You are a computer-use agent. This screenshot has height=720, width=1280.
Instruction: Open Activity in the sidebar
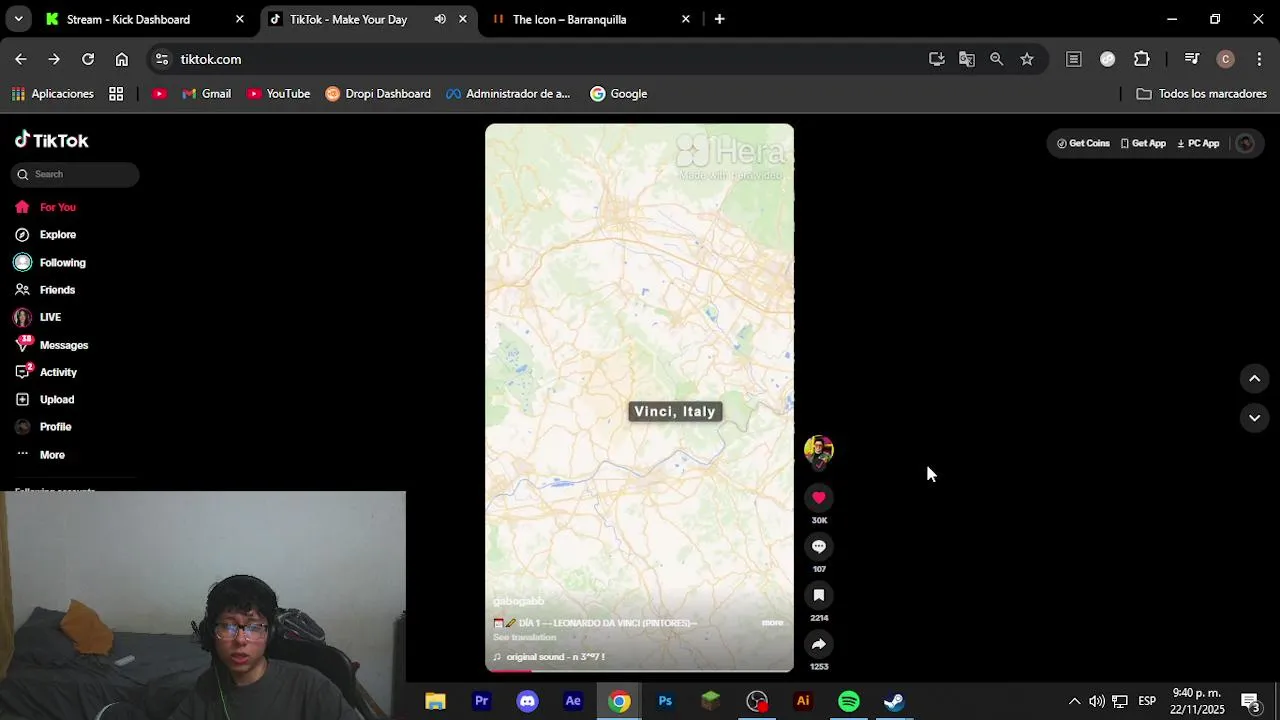[46, 372]
